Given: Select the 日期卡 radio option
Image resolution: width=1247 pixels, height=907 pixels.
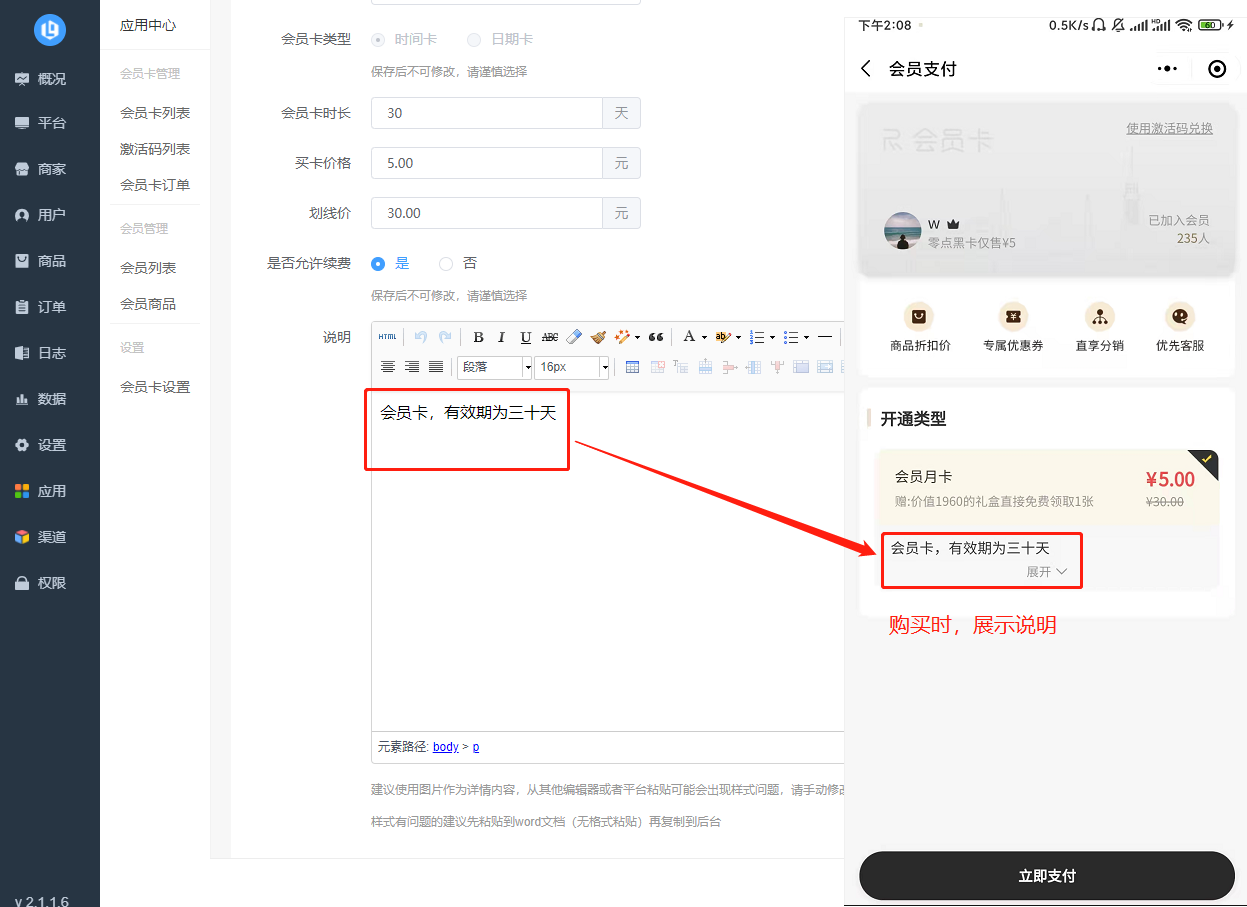Looking at the screenshot, I should point(474,39).
